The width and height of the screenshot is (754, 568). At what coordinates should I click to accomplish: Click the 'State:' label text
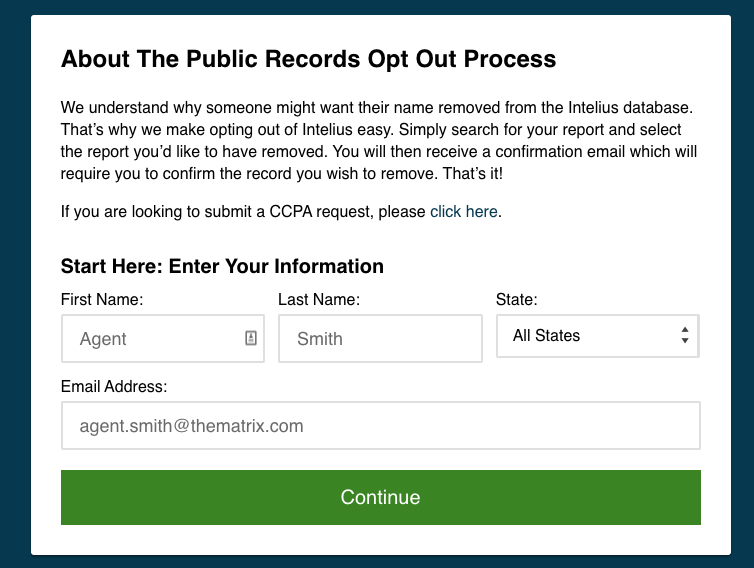516,300
